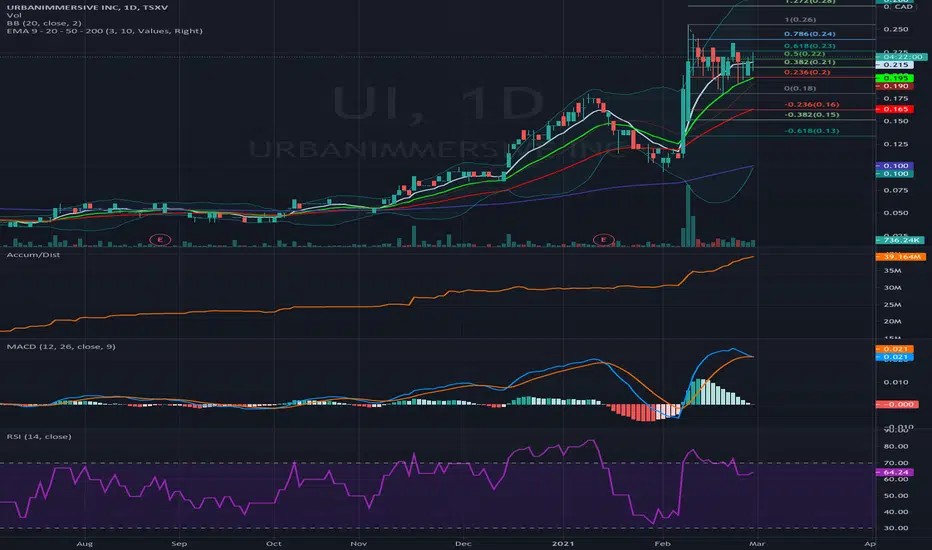Select the 0(0.18) Fibonacci level label
932x550 pixels.
(x=800, y=88)
